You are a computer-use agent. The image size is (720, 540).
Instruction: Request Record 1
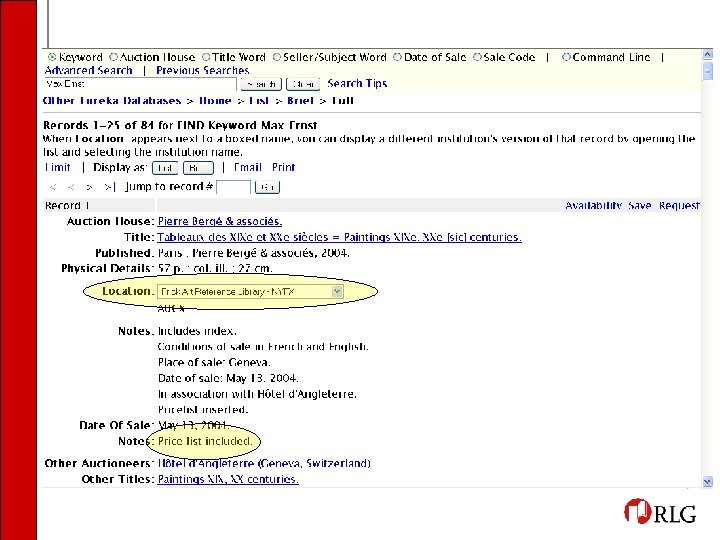679,205
